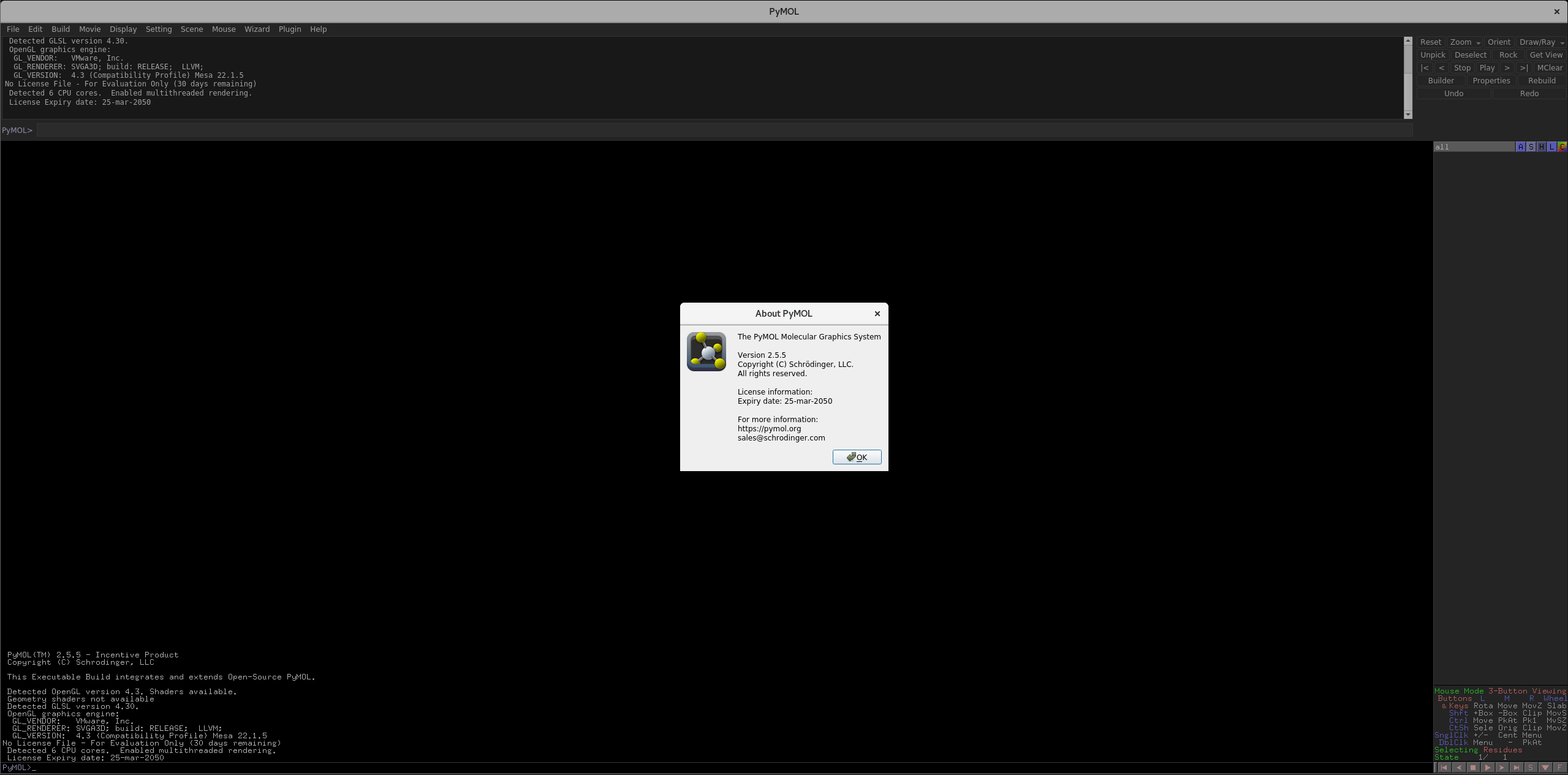
Task: Click the log scrollbar down arrow
Action: point(1407,115)
